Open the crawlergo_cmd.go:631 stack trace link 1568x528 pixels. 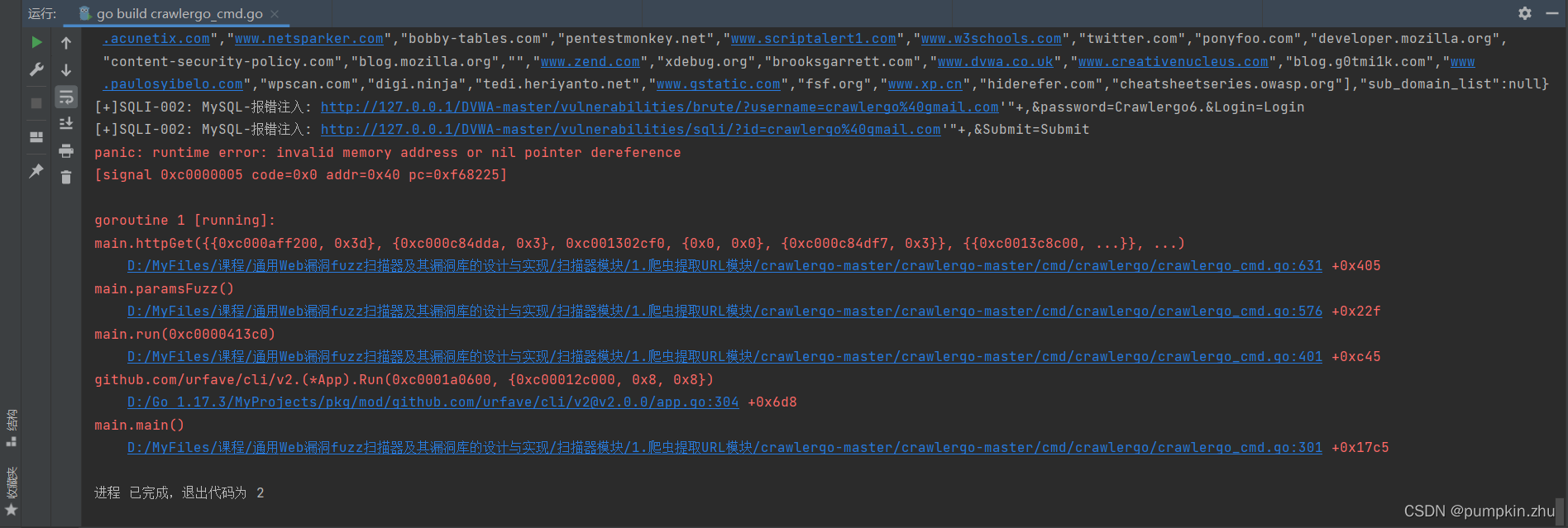tap(724, 266)
